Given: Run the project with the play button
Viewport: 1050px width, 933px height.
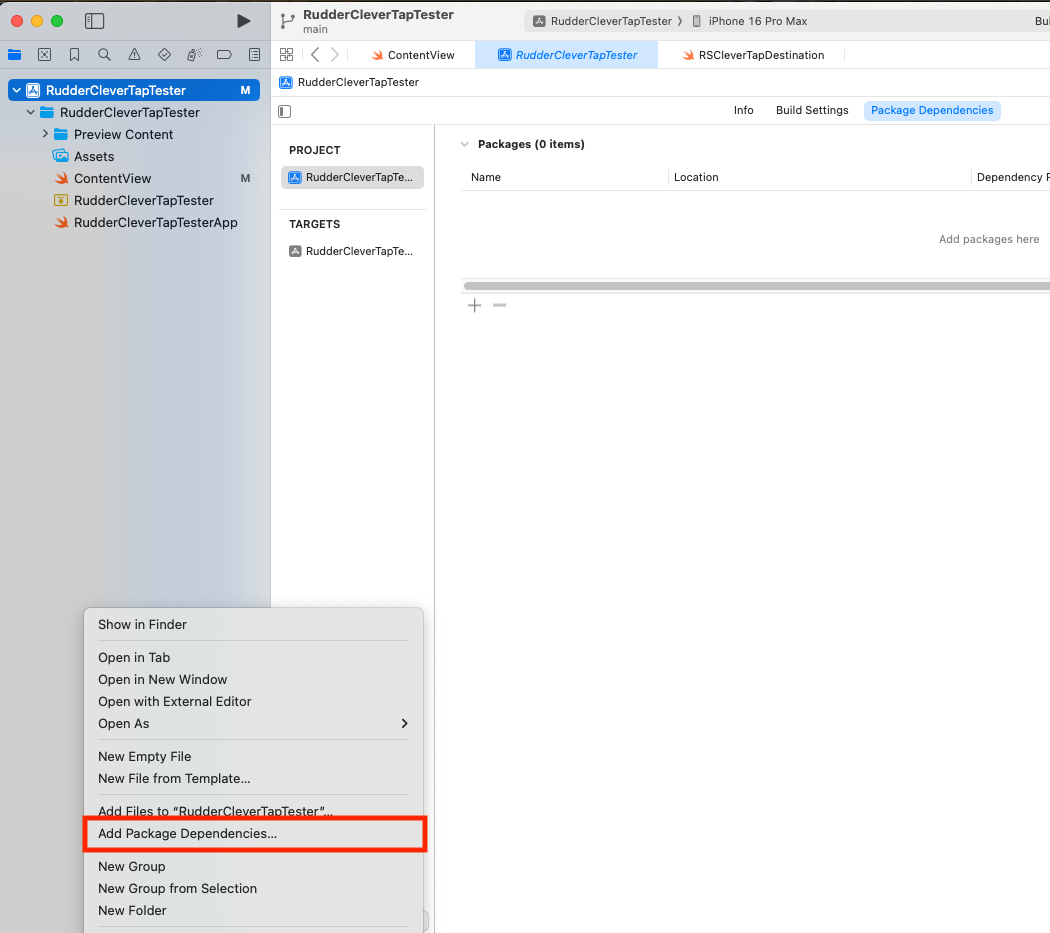Looking at the screenshot, I should (244, 21).
